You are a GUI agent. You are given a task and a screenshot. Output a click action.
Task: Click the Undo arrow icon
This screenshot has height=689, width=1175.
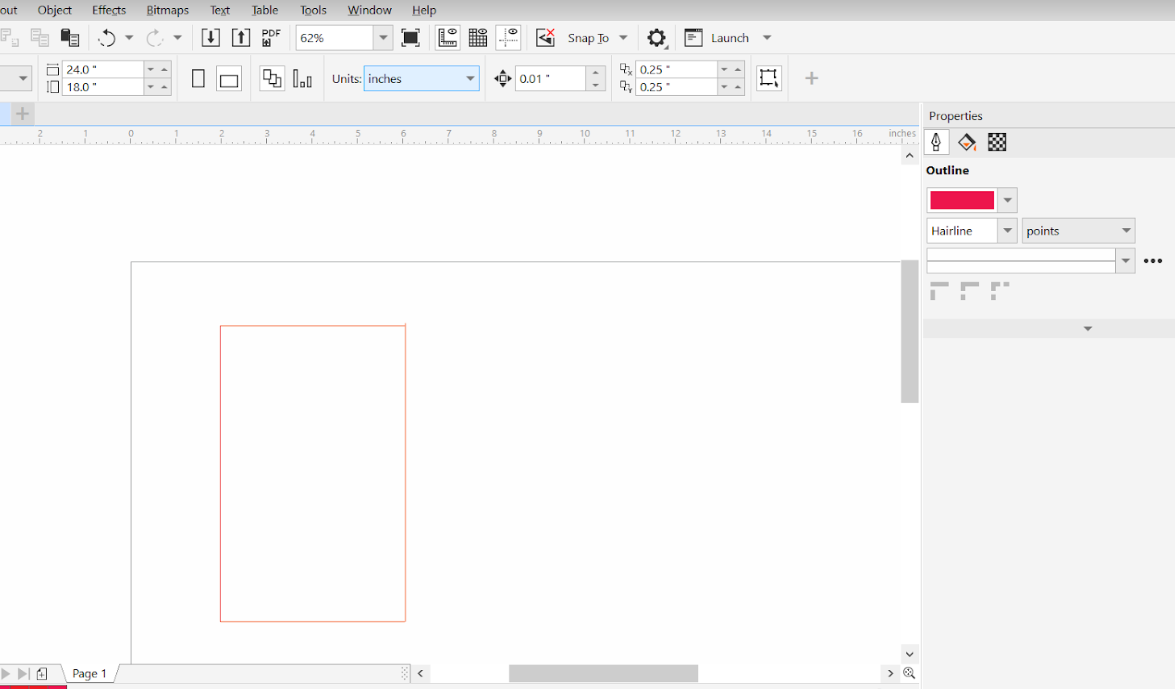point(107,37)
